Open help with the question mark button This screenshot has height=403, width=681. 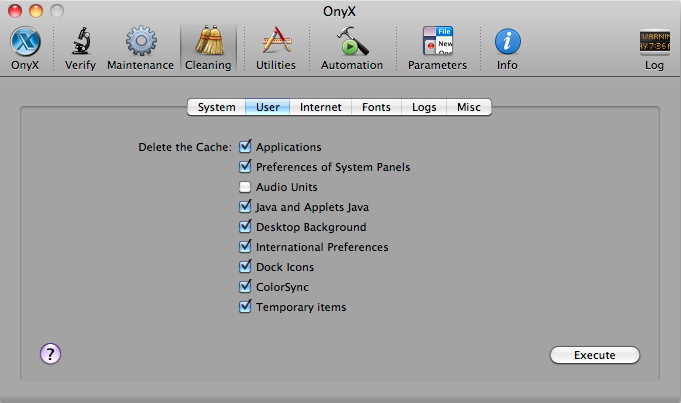[50, 354]
